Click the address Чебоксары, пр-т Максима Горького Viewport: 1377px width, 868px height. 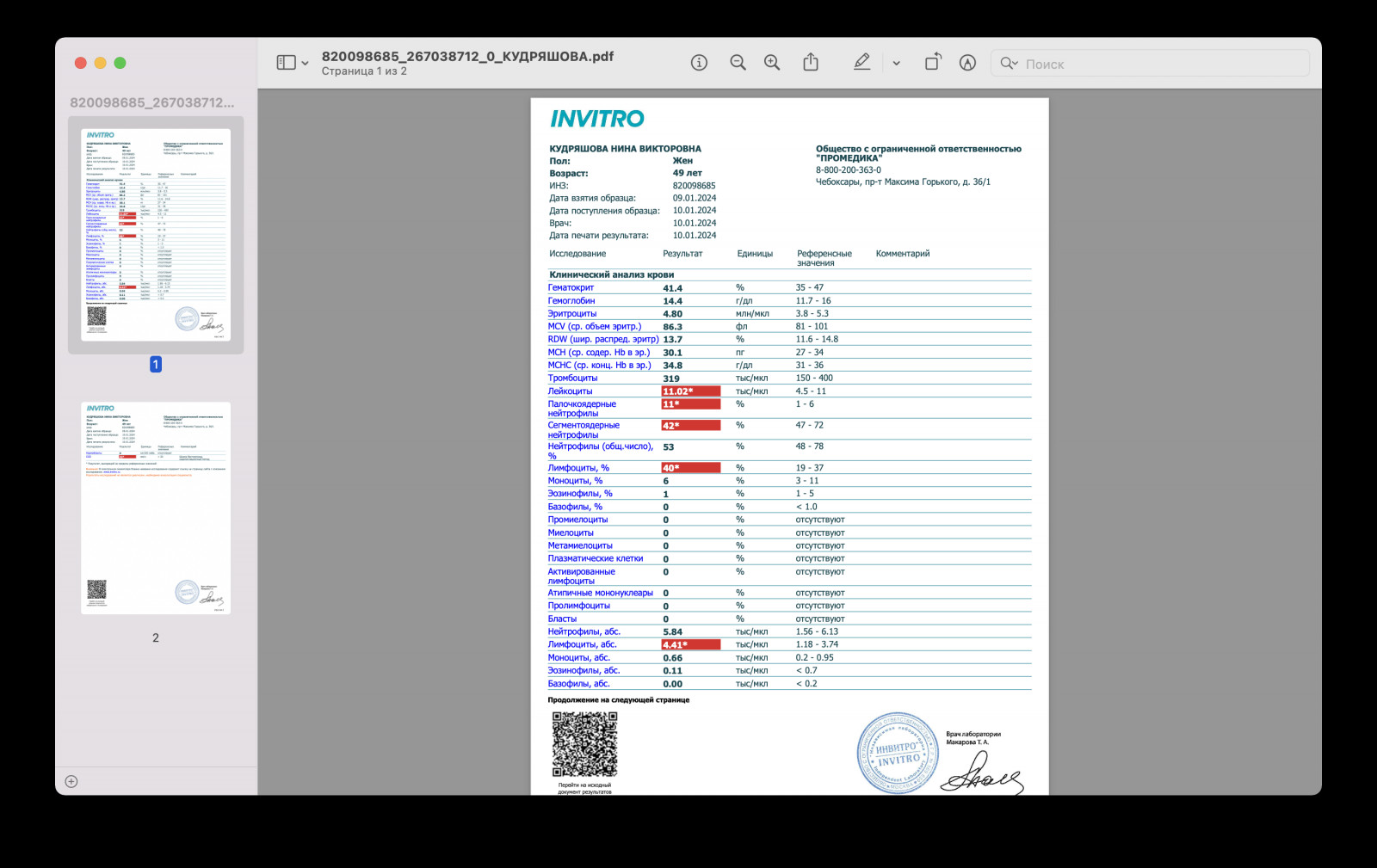903,182
